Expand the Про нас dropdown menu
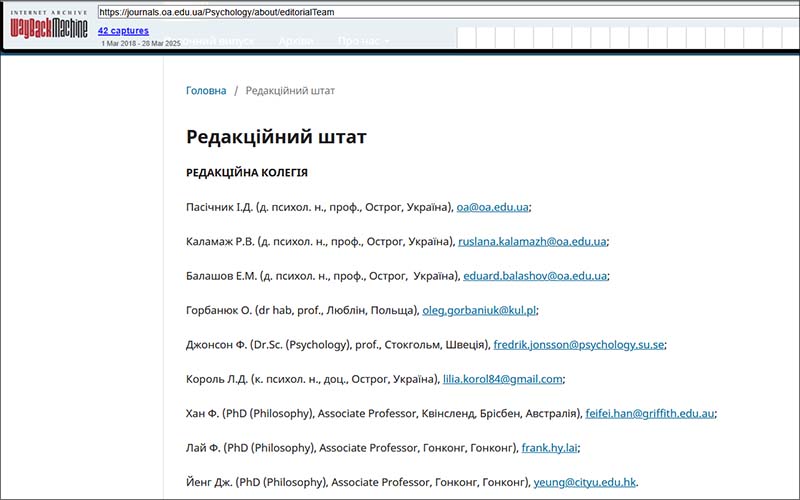The width and height of the screenshot is (800, 500). pyautogui.click(x=363, y=41)
